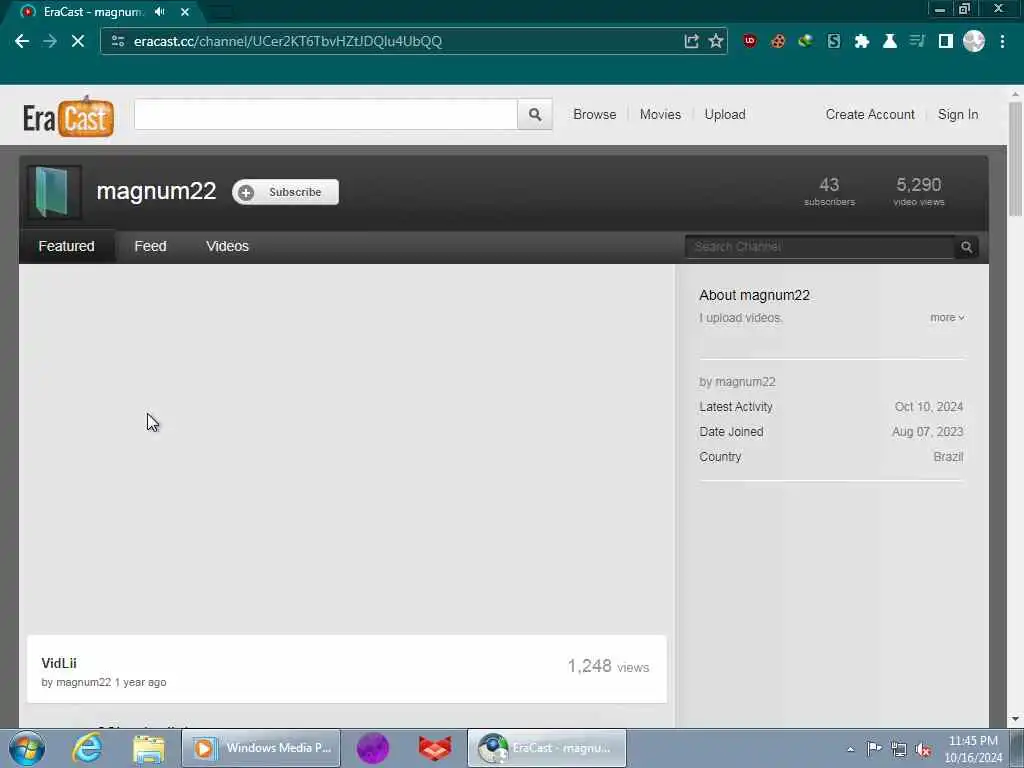The width and height of the screenshot is (1024, 768).
Task: Click the EraCast Chrome taskbar button
Action: click(547, 748)
